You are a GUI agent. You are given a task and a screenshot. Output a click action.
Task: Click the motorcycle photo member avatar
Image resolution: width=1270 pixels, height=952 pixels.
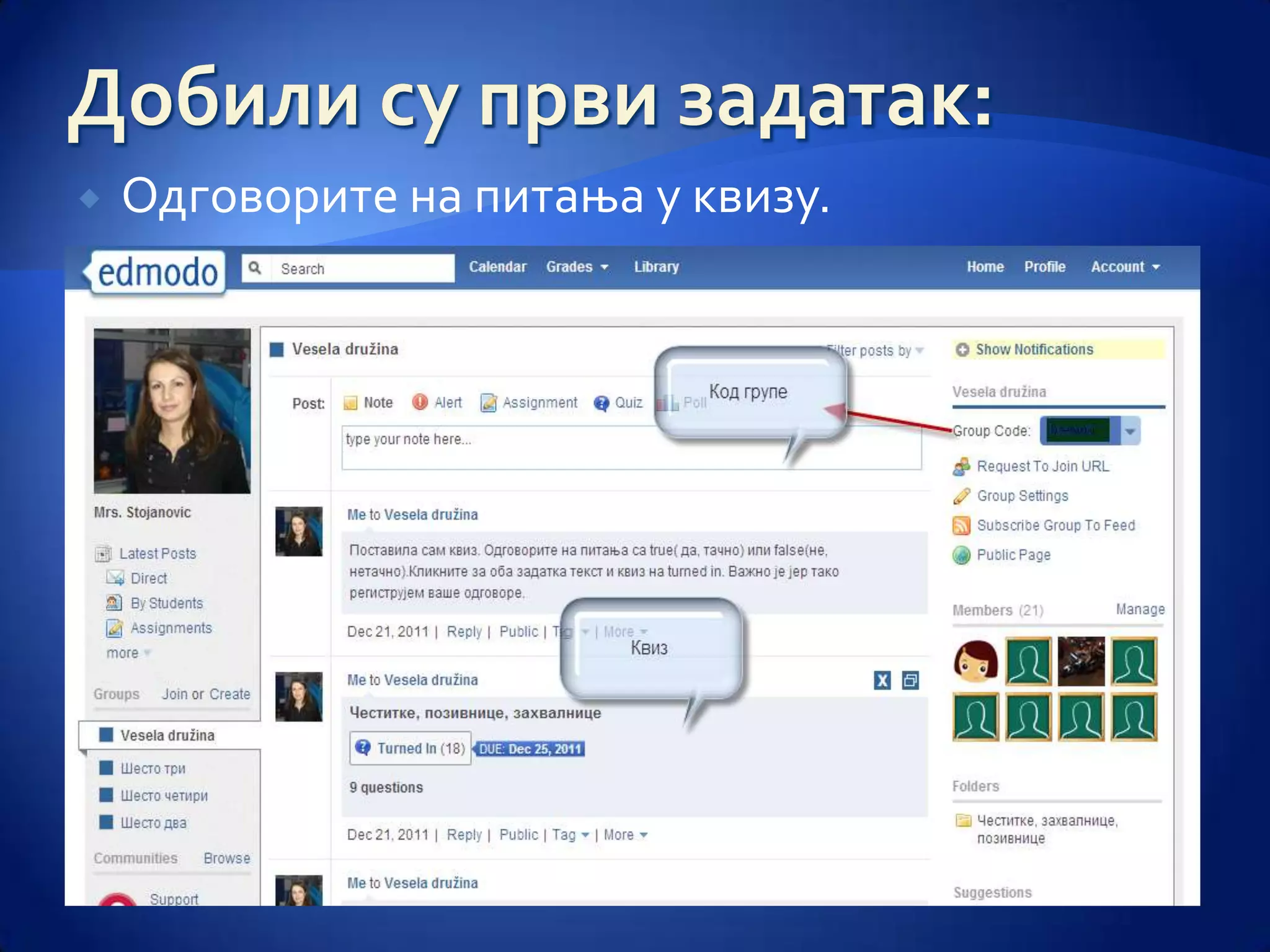tap(1081, 661)
